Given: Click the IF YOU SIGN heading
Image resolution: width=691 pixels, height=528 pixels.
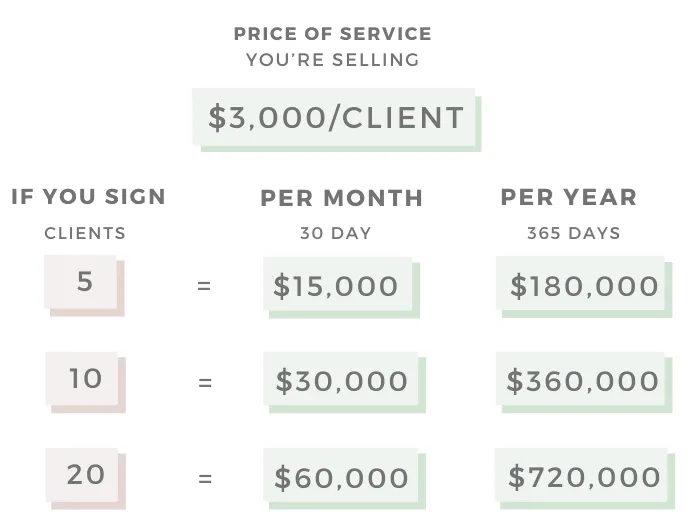Looking at the screenshot, I should (x=88, y=196).
